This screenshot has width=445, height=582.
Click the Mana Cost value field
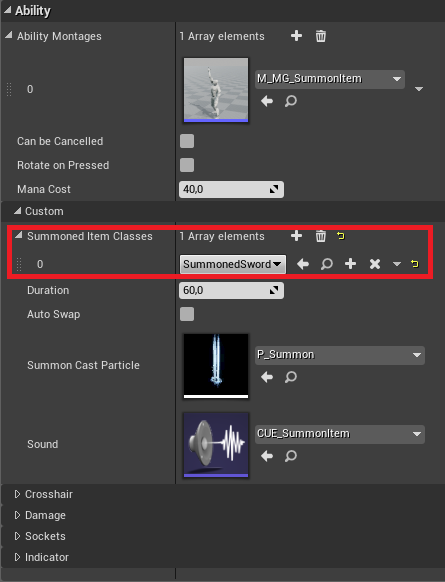pos(231,189)
